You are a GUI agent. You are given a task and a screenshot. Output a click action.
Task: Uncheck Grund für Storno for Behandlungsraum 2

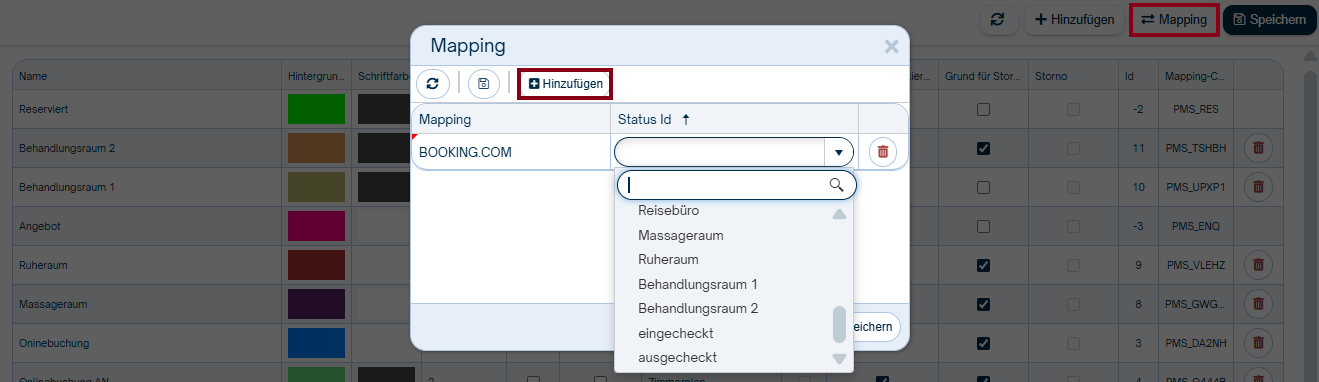click(x=983, y=148)
